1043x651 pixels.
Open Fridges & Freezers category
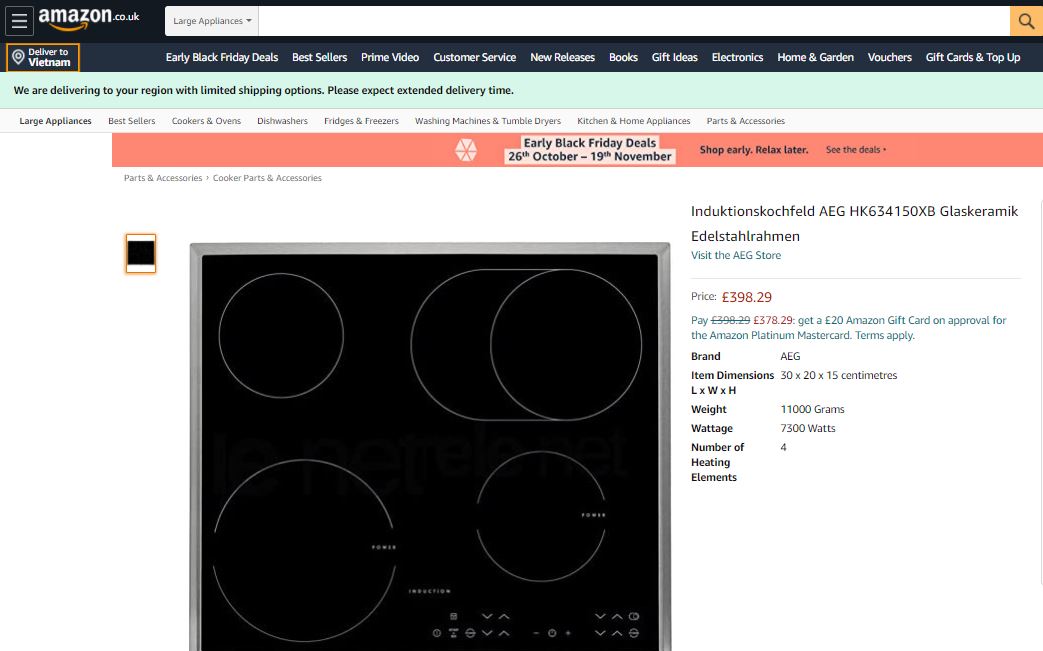(361, 121)
